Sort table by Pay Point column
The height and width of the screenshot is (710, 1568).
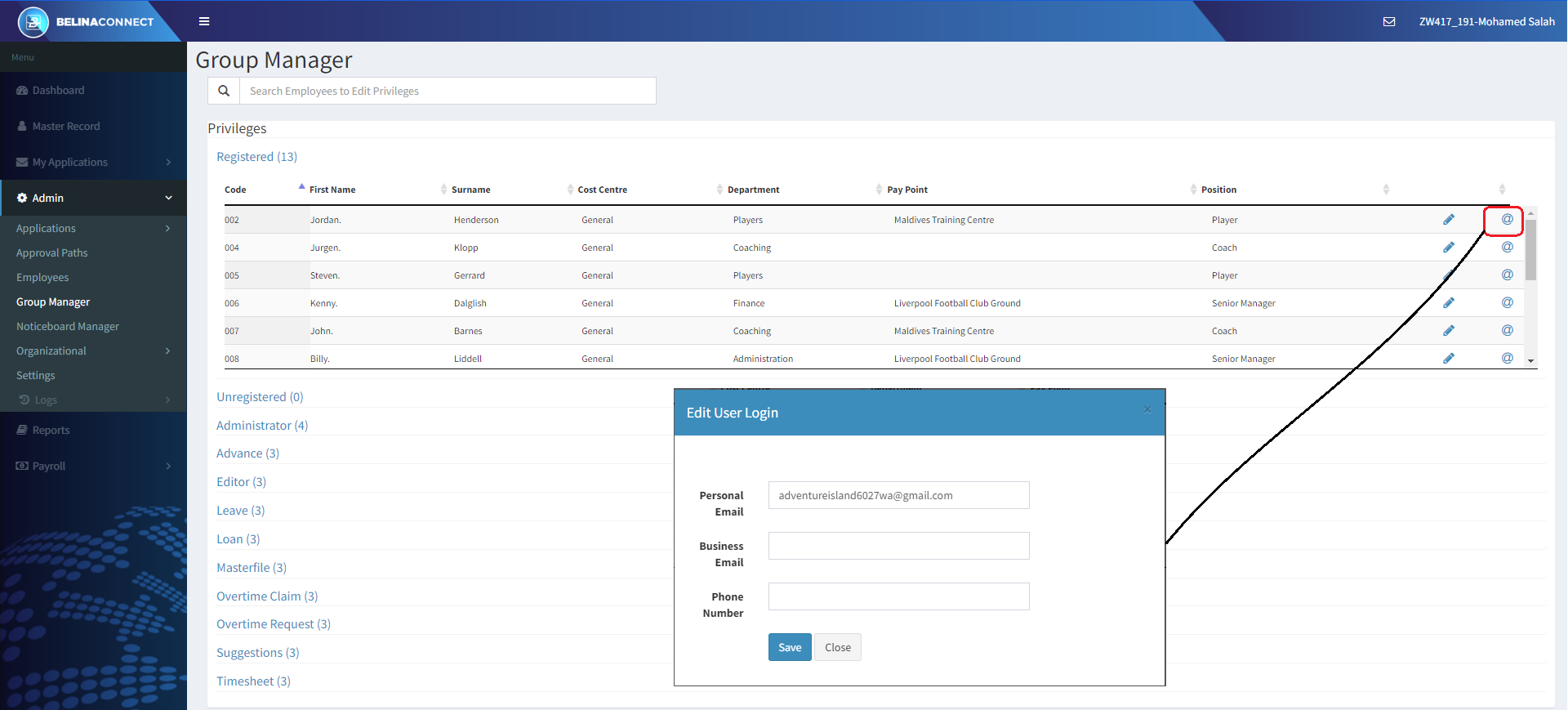907,190
